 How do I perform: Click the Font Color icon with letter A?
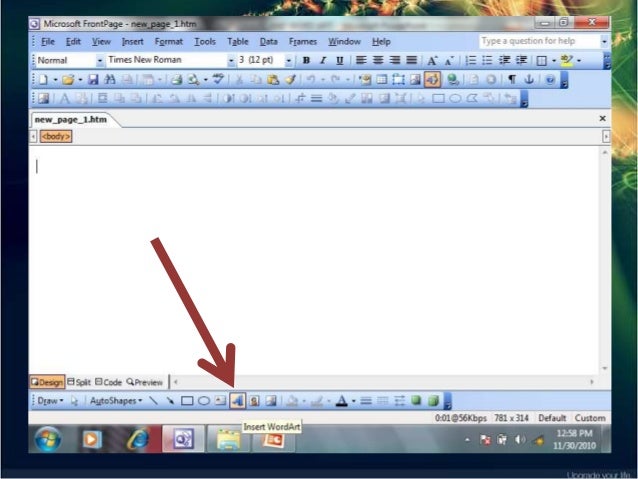342,401
